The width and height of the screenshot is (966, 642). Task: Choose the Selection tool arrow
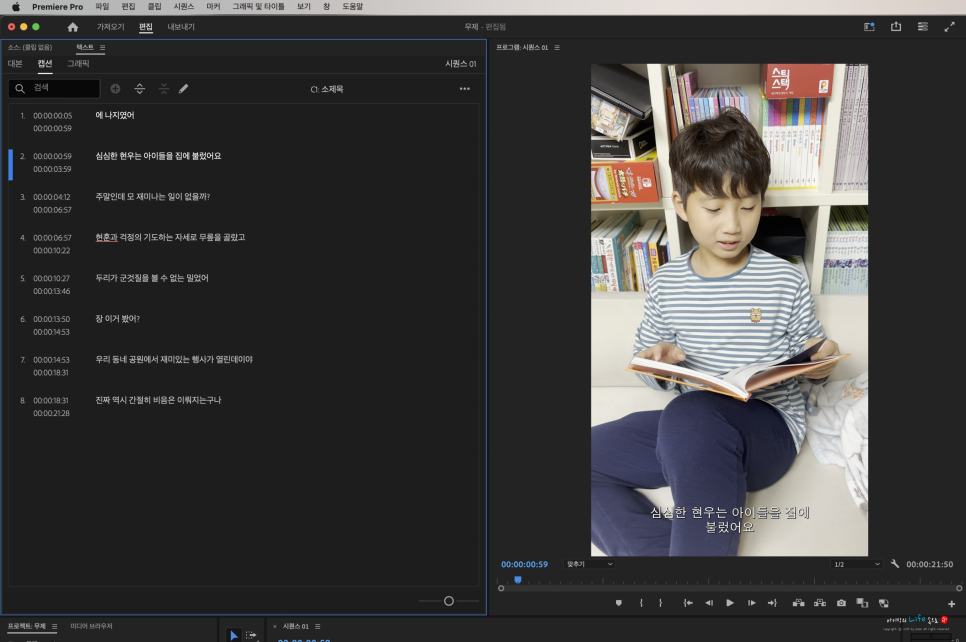coord(233,635)
